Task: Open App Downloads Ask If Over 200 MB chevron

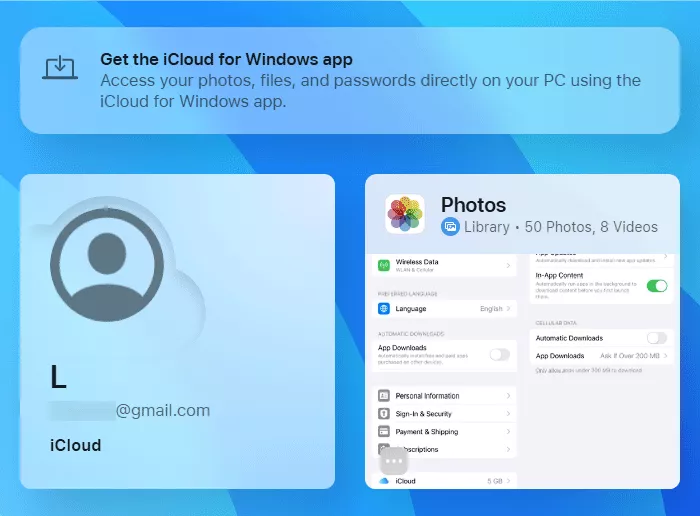Action: tap(665, 356)
